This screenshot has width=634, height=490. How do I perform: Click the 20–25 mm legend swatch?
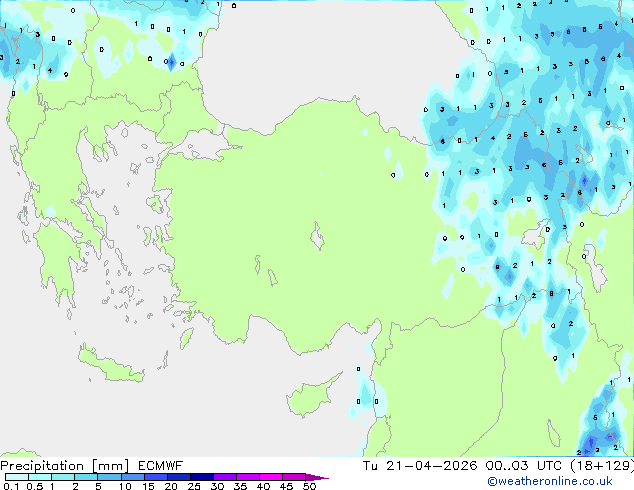pos(178,477)
